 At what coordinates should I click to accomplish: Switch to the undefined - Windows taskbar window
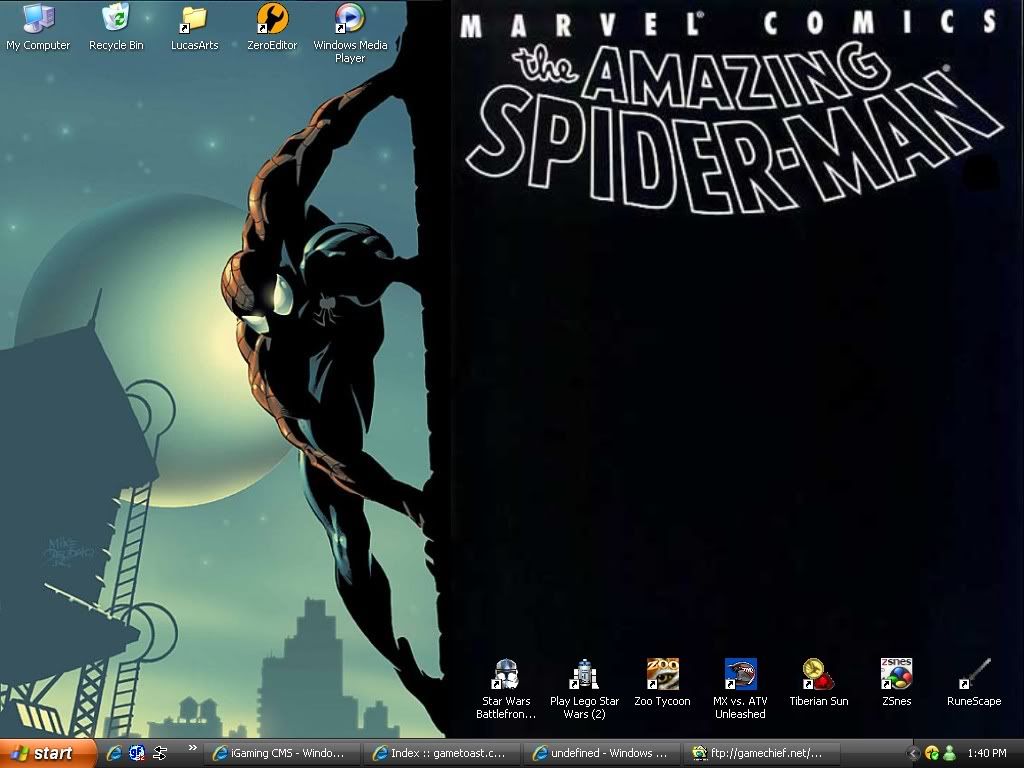point(601,754)
